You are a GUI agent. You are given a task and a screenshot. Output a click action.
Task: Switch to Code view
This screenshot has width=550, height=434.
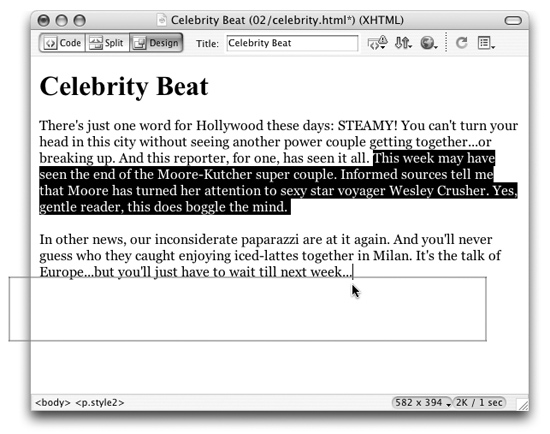click(x=62, y=43)
